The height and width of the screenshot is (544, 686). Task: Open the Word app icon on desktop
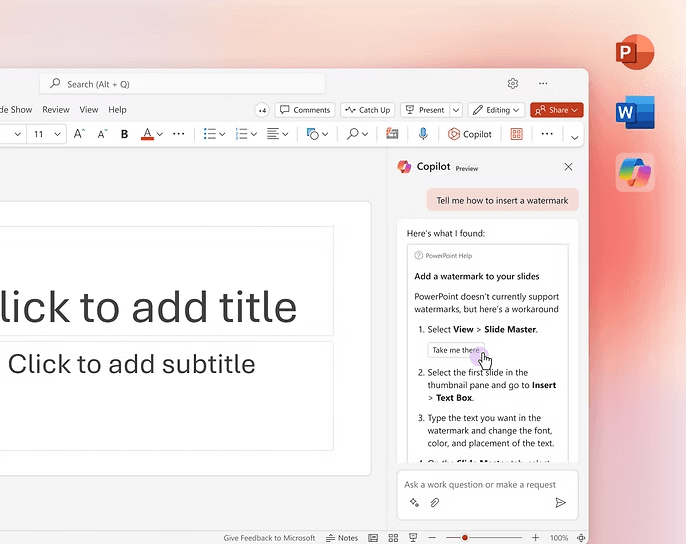pos(635,112)
